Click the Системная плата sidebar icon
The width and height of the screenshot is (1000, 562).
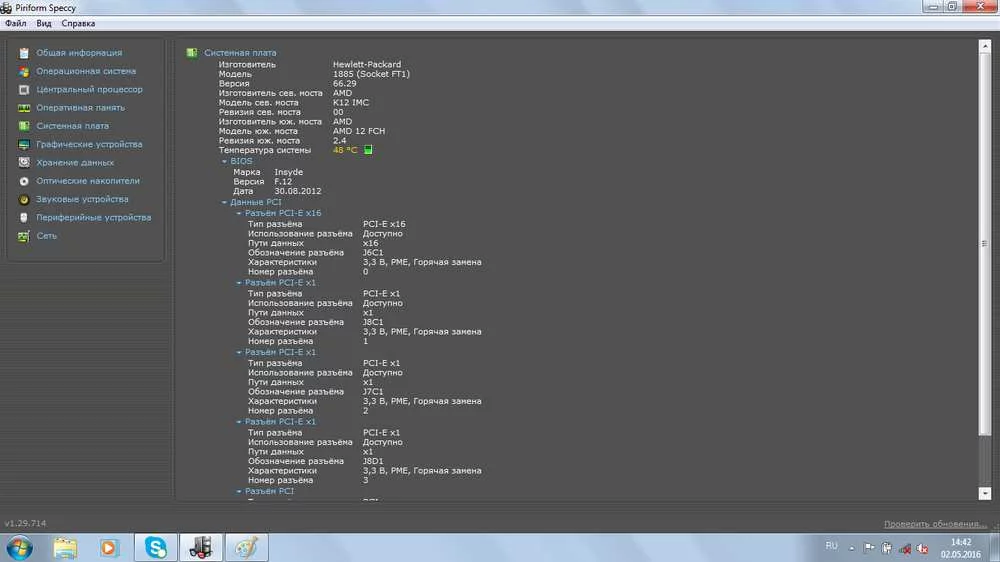(x=24, y=126)
